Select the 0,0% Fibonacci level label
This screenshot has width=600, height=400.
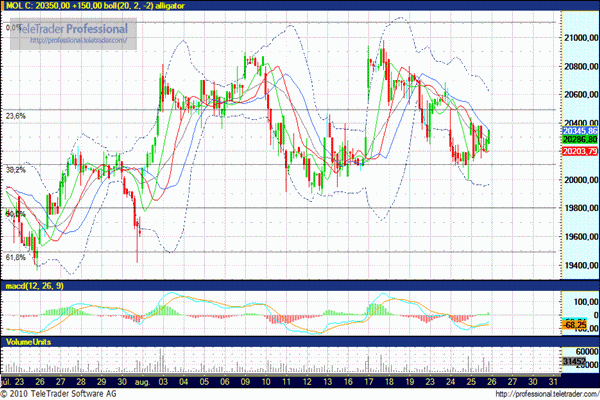coord(14,27)
